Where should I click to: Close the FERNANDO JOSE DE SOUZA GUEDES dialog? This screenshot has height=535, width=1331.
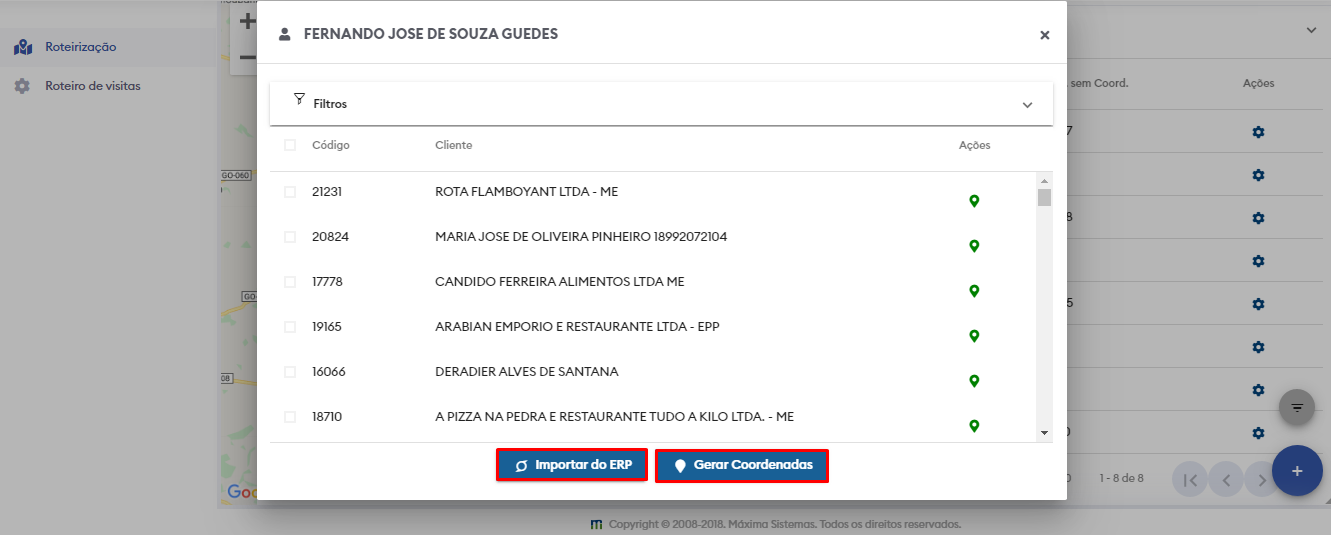click(x=1044, y=35)
